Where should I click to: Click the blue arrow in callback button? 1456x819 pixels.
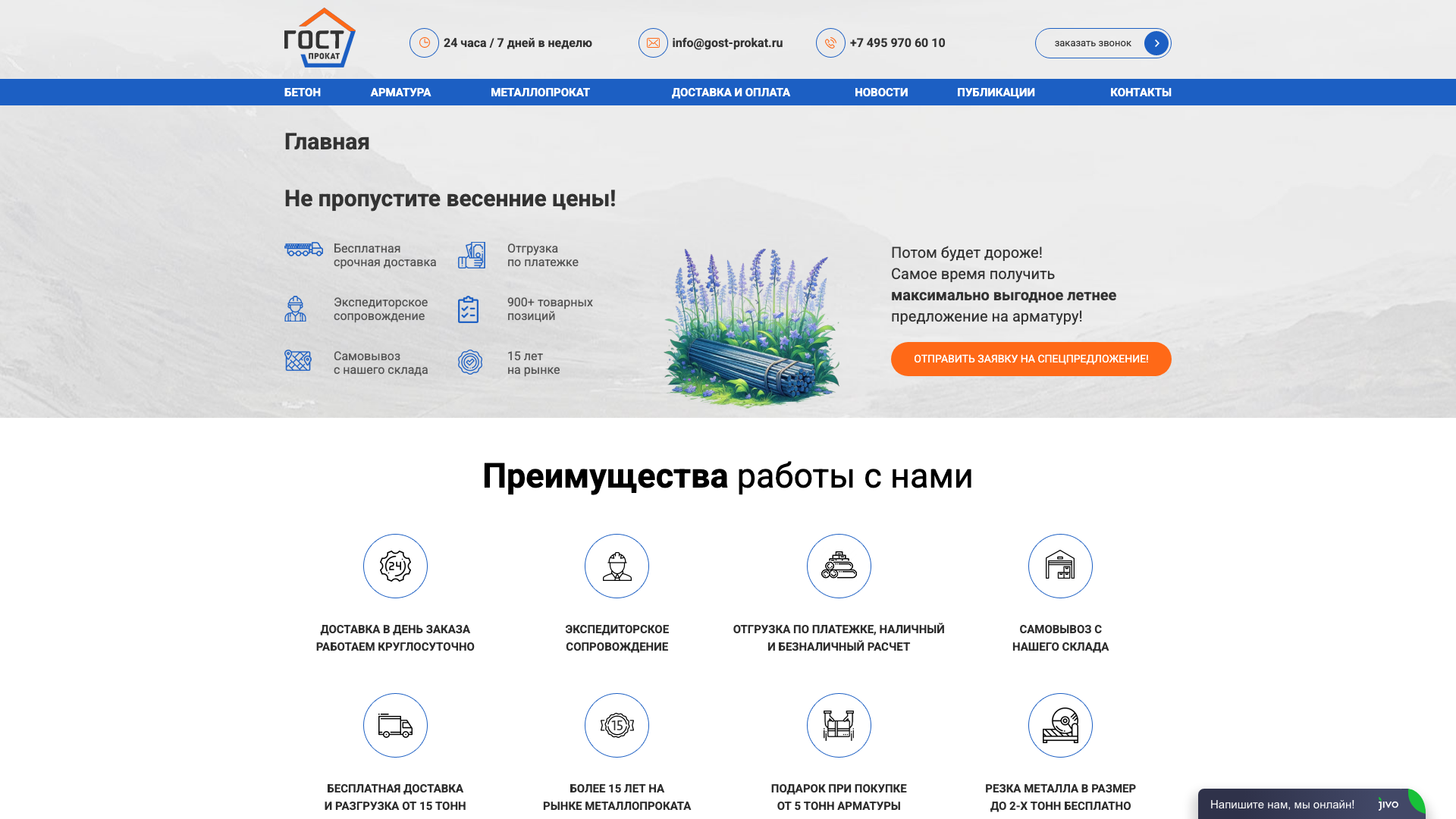[1156, 43]
